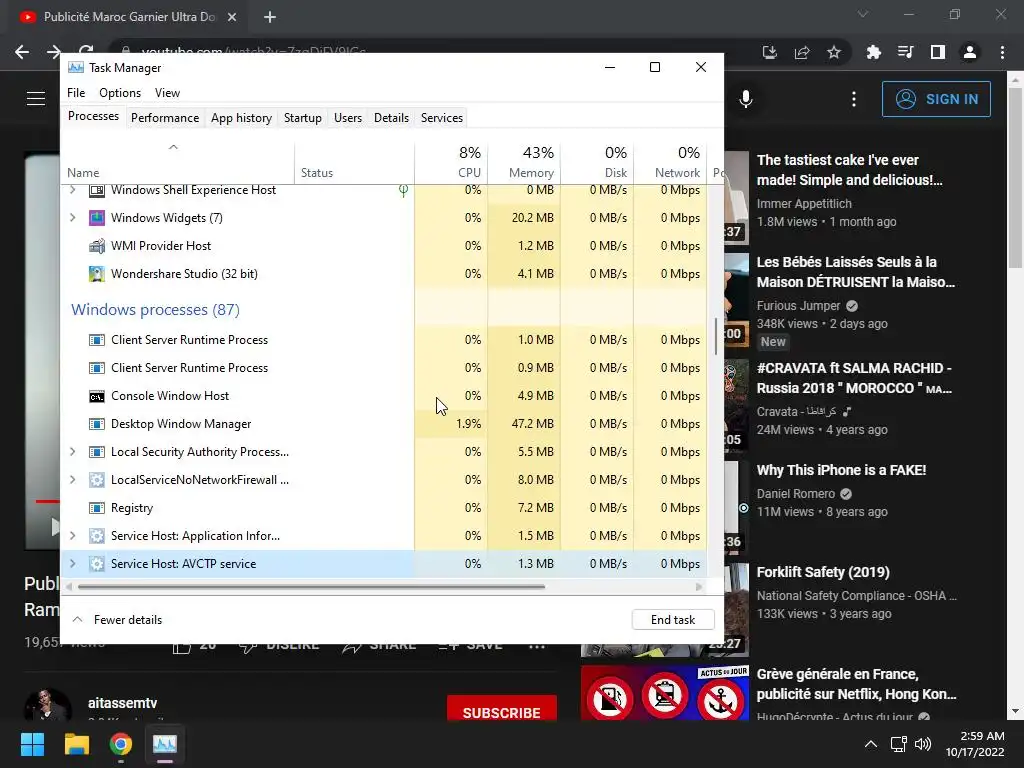The image size is (1024, 768).
Task: Select the WMI Provider Host icon
Action: pyautogui.click(x=97, y=246)
